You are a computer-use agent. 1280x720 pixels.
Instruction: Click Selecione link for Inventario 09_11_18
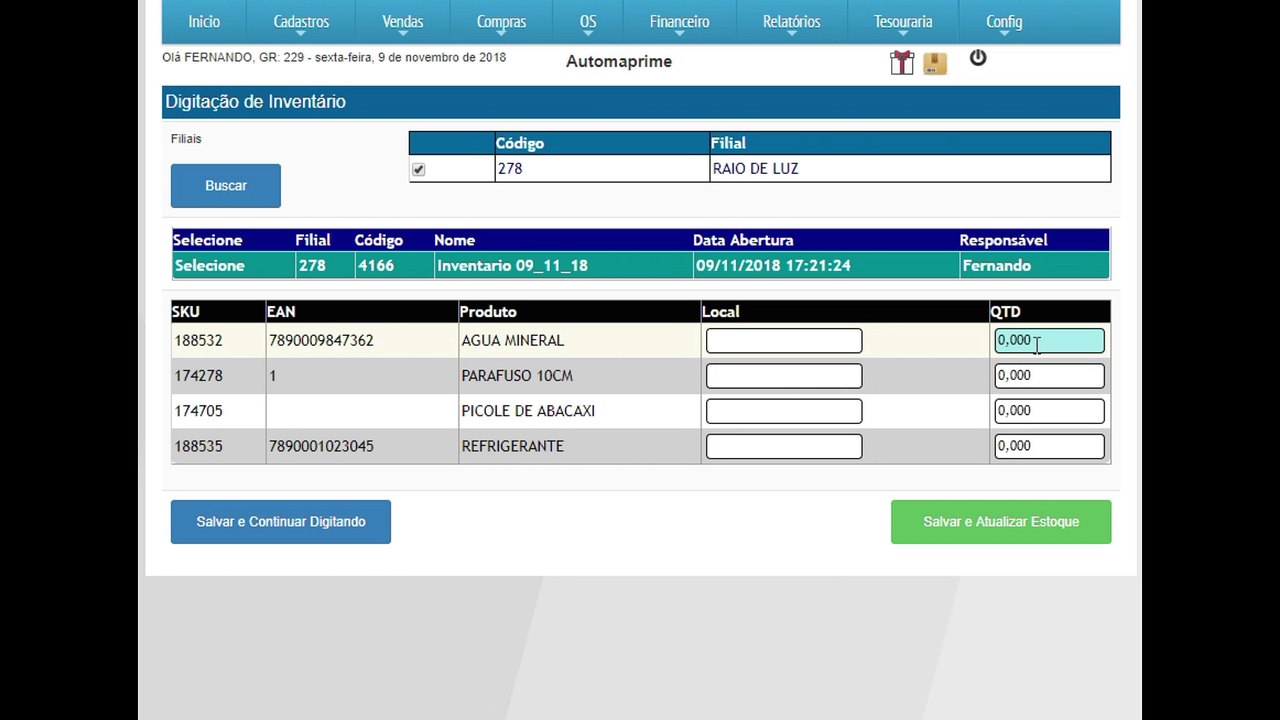coord(210,266)
